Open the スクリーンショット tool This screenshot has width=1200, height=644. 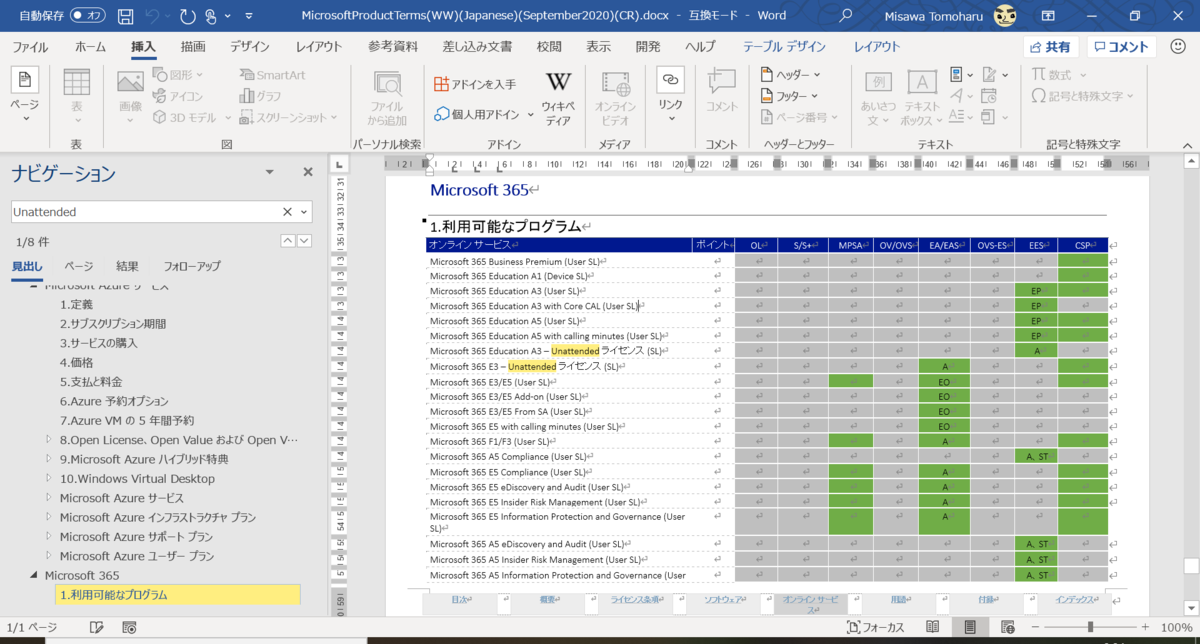pos(288,117)
